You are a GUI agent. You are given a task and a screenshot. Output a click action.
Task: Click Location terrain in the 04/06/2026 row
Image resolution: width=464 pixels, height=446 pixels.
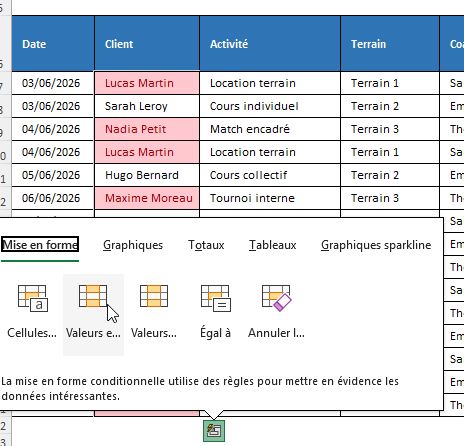[270, 152]
